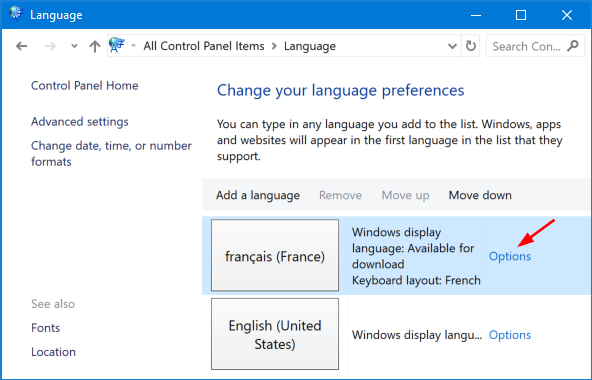Click the search magnifier icon

(x=573, y=46)
